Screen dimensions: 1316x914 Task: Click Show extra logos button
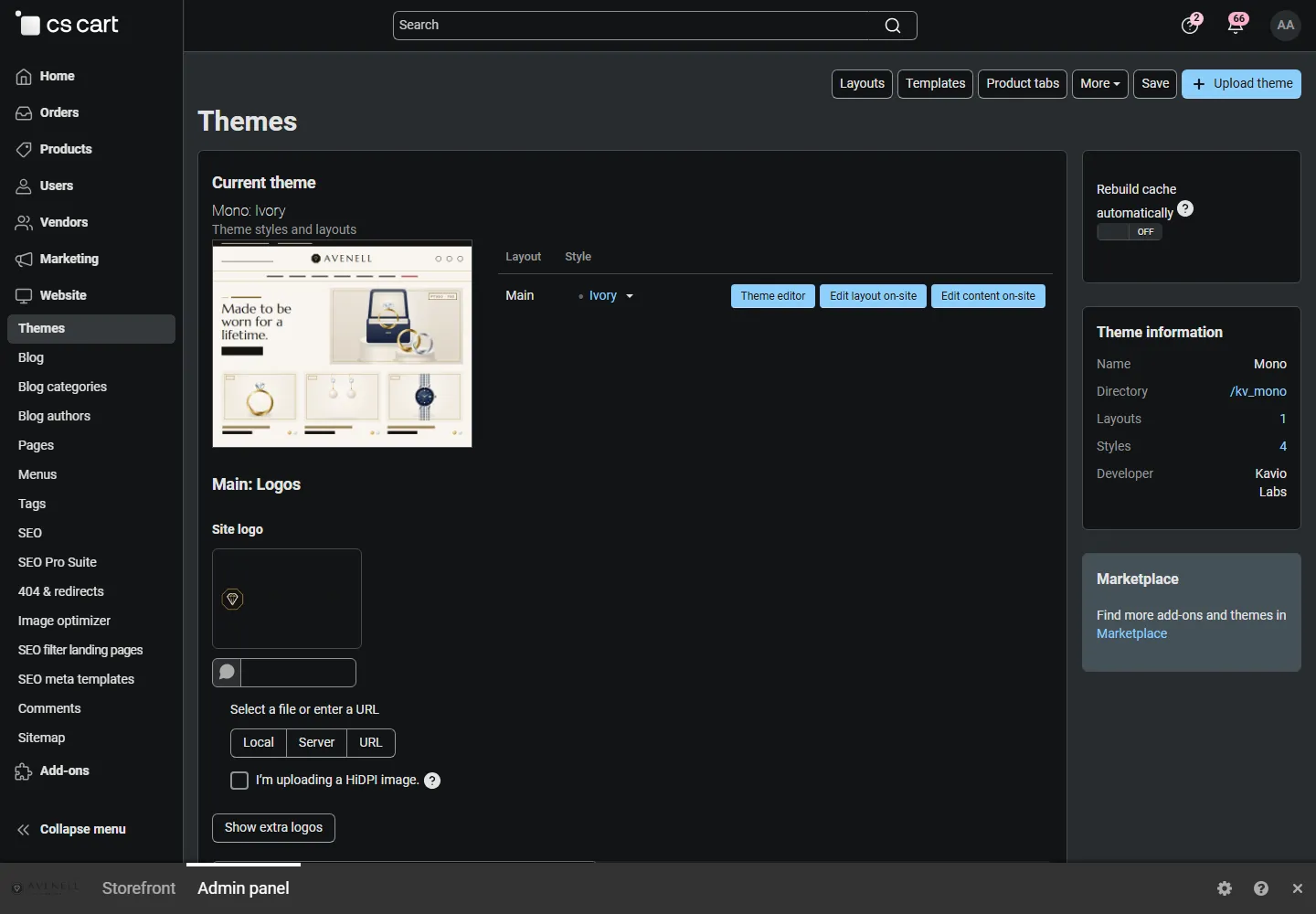[x=273, y=828]
